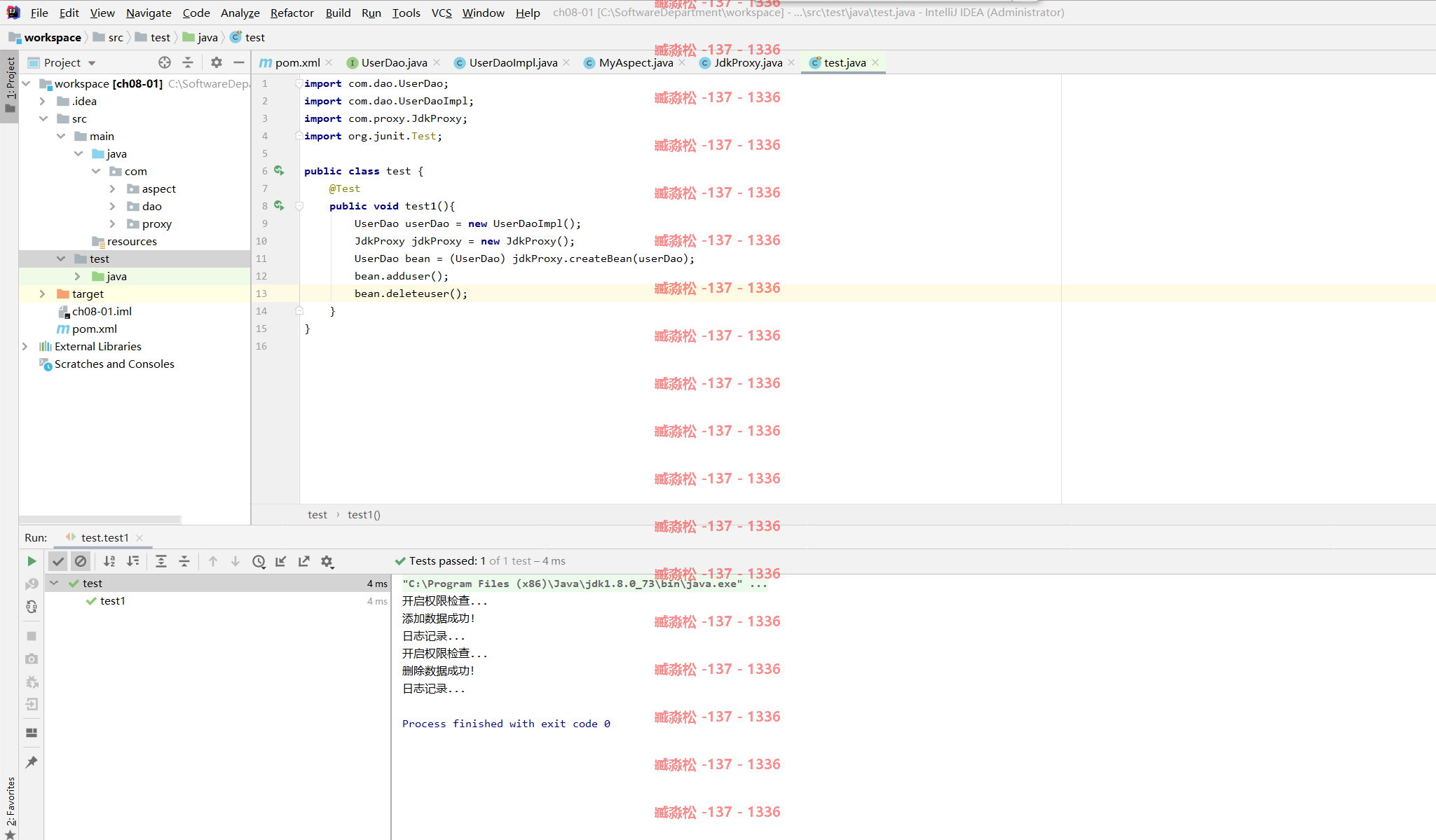Click Rerun Failed Tests icon
This screenshot has width=1436, height=840.
point(32,584)
